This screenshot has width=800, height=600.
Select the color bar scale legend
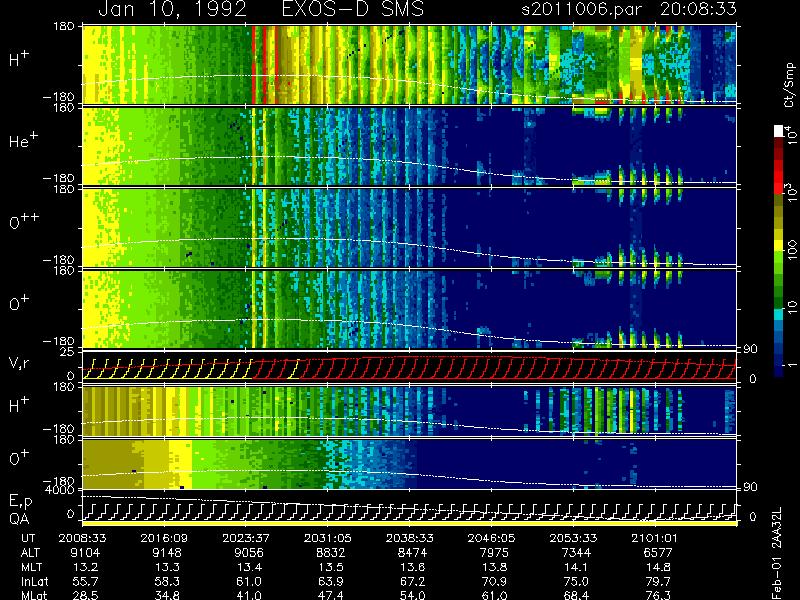779,252
